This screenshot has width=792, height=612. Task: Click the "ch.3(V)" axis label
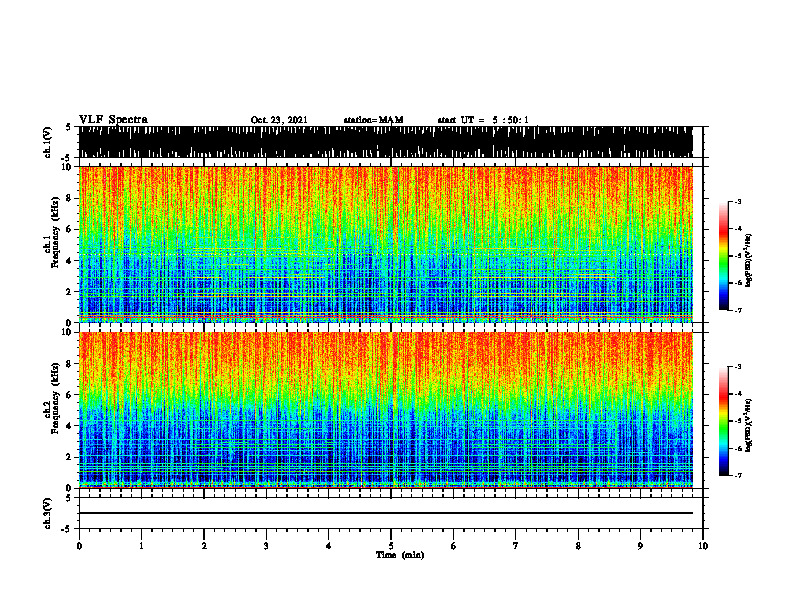[47, 513]
